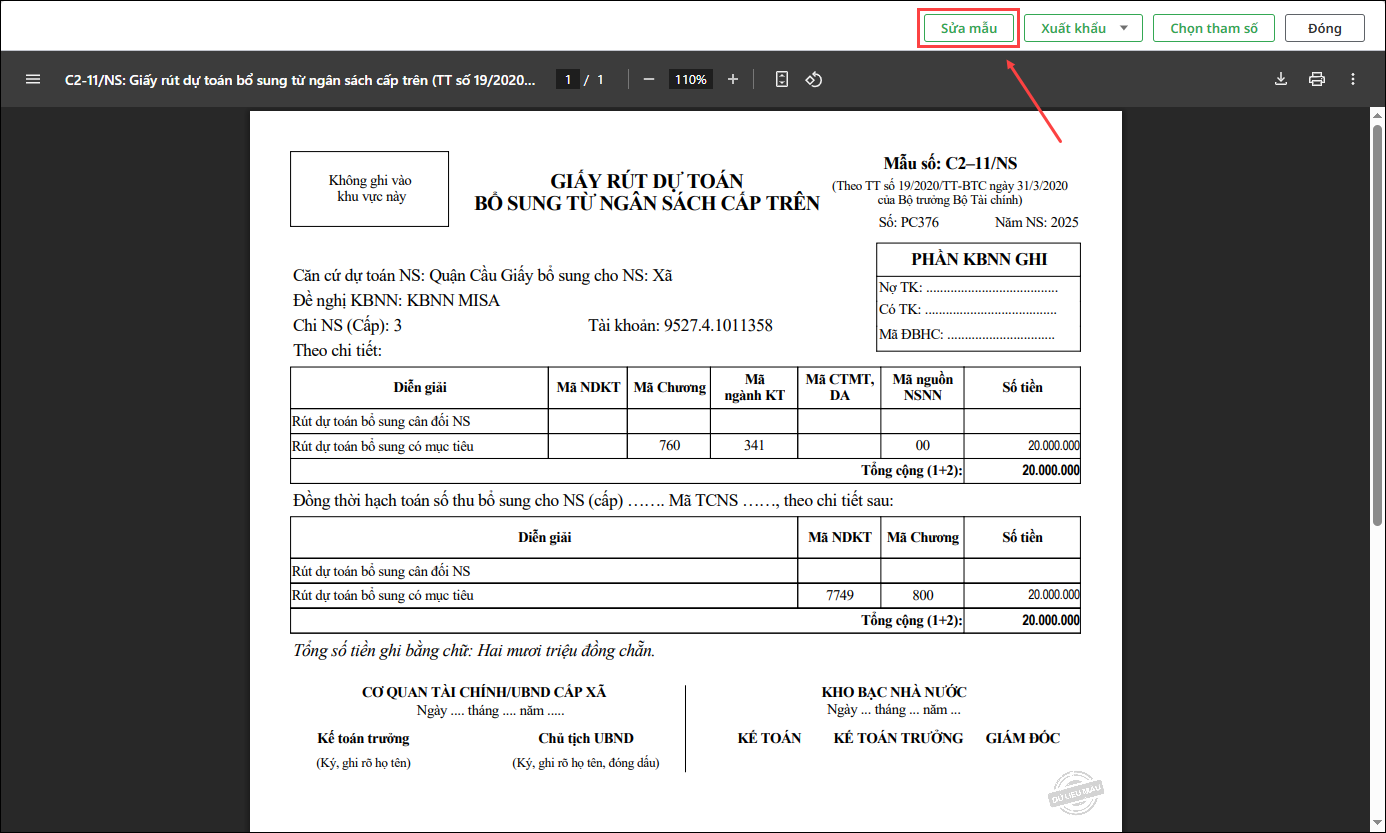
Task: Click the text "Năm NS: 2025"
Action: [1037, 222]
